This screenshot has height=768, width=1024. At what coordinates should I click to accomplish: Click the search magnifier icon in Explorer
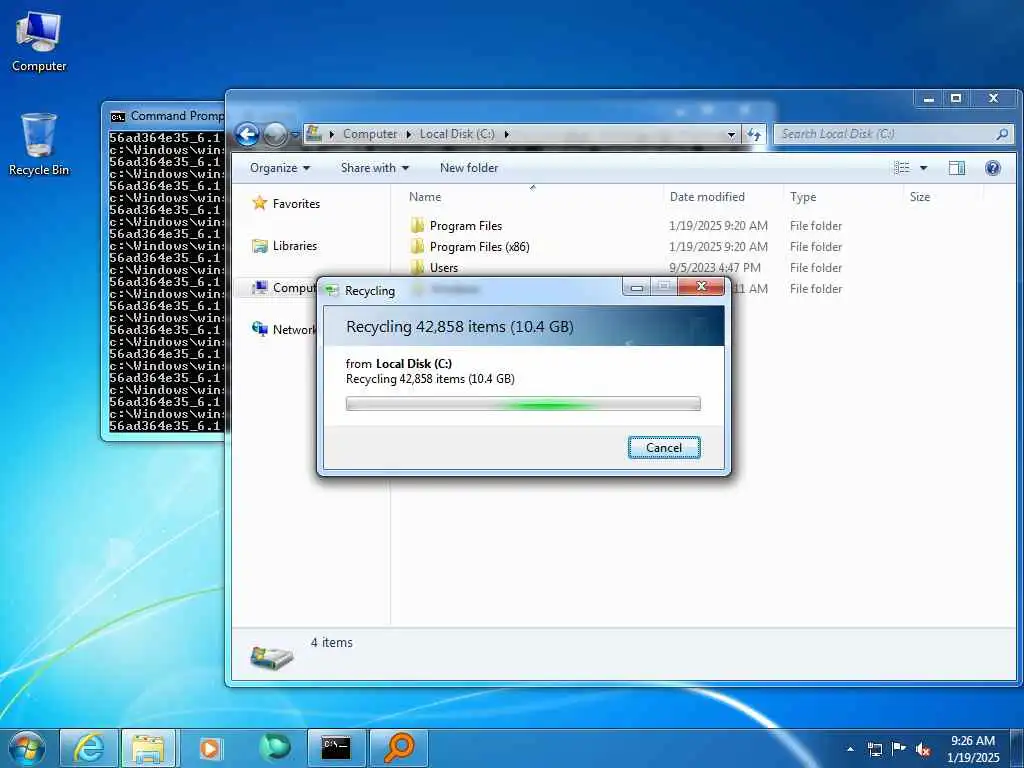click(x=1002, y=134)
